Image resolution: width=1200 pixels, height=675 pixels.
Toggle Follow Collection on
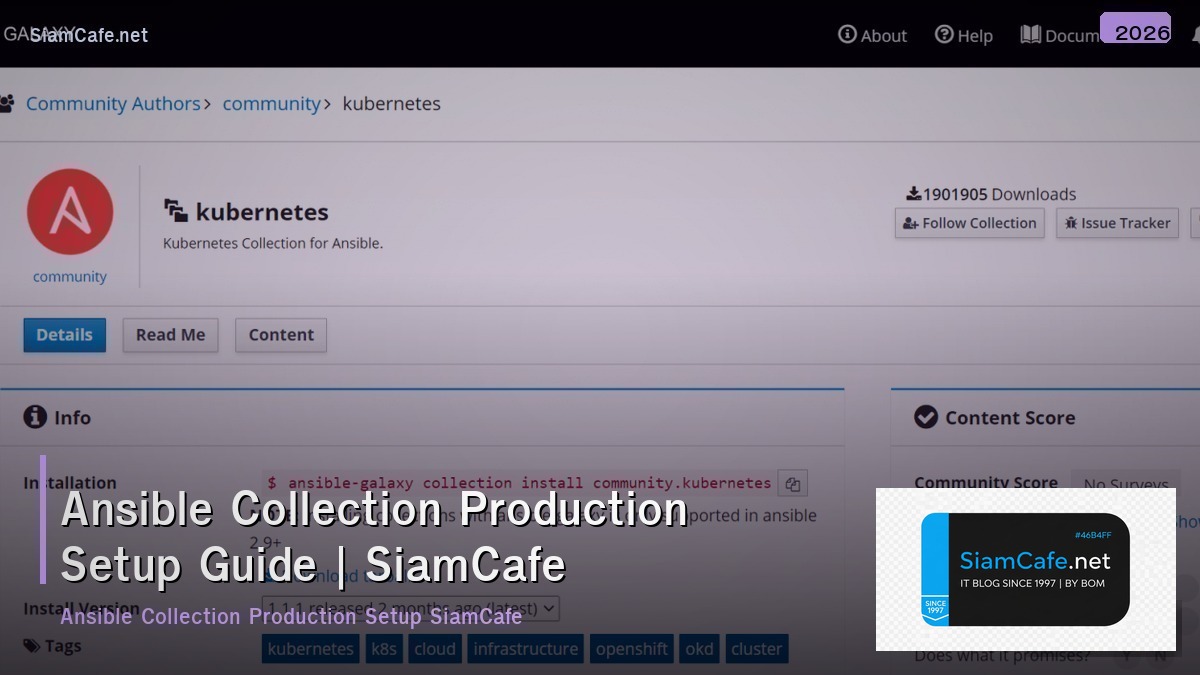968,223
